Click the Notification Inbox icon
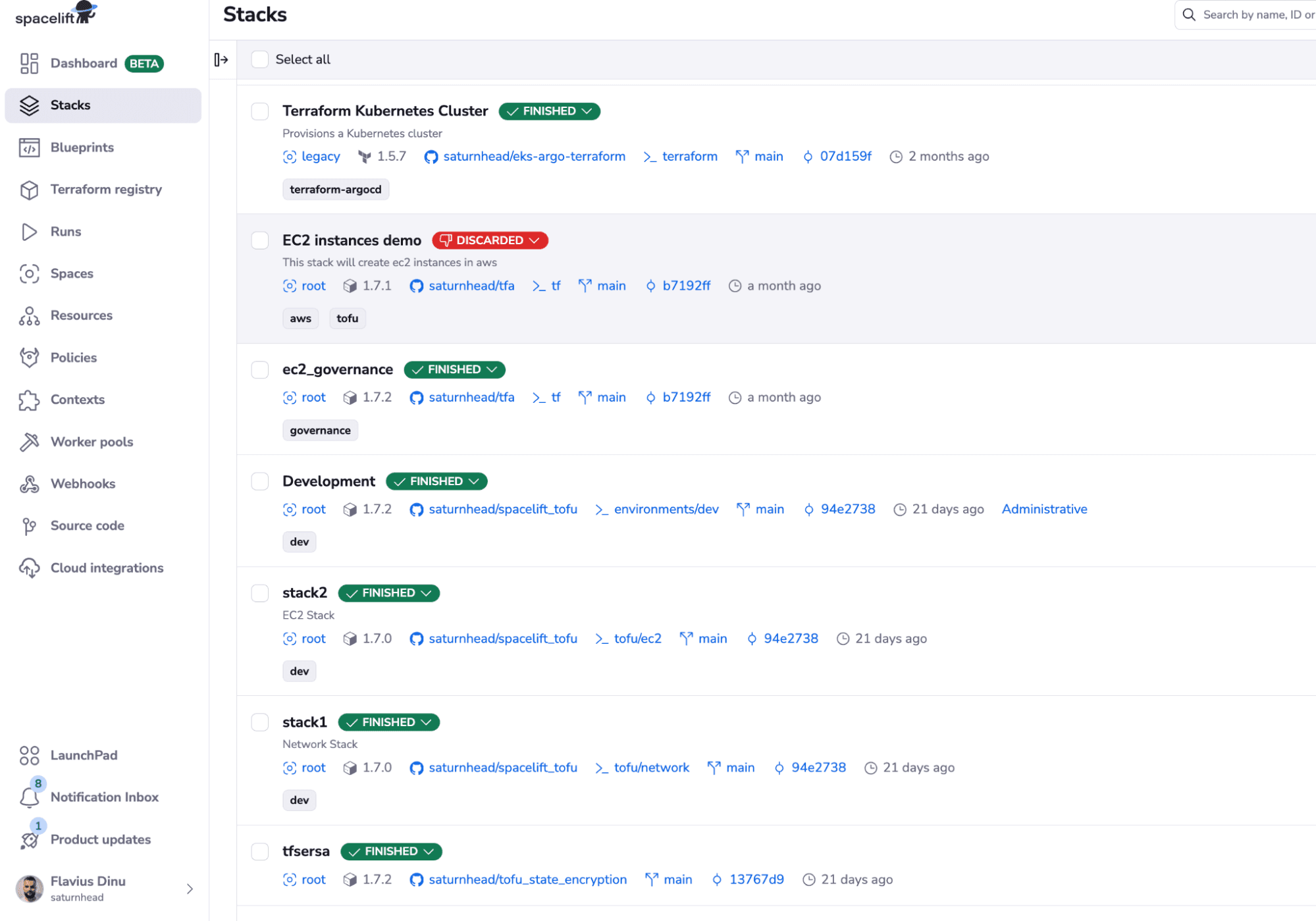 [29, 797]
